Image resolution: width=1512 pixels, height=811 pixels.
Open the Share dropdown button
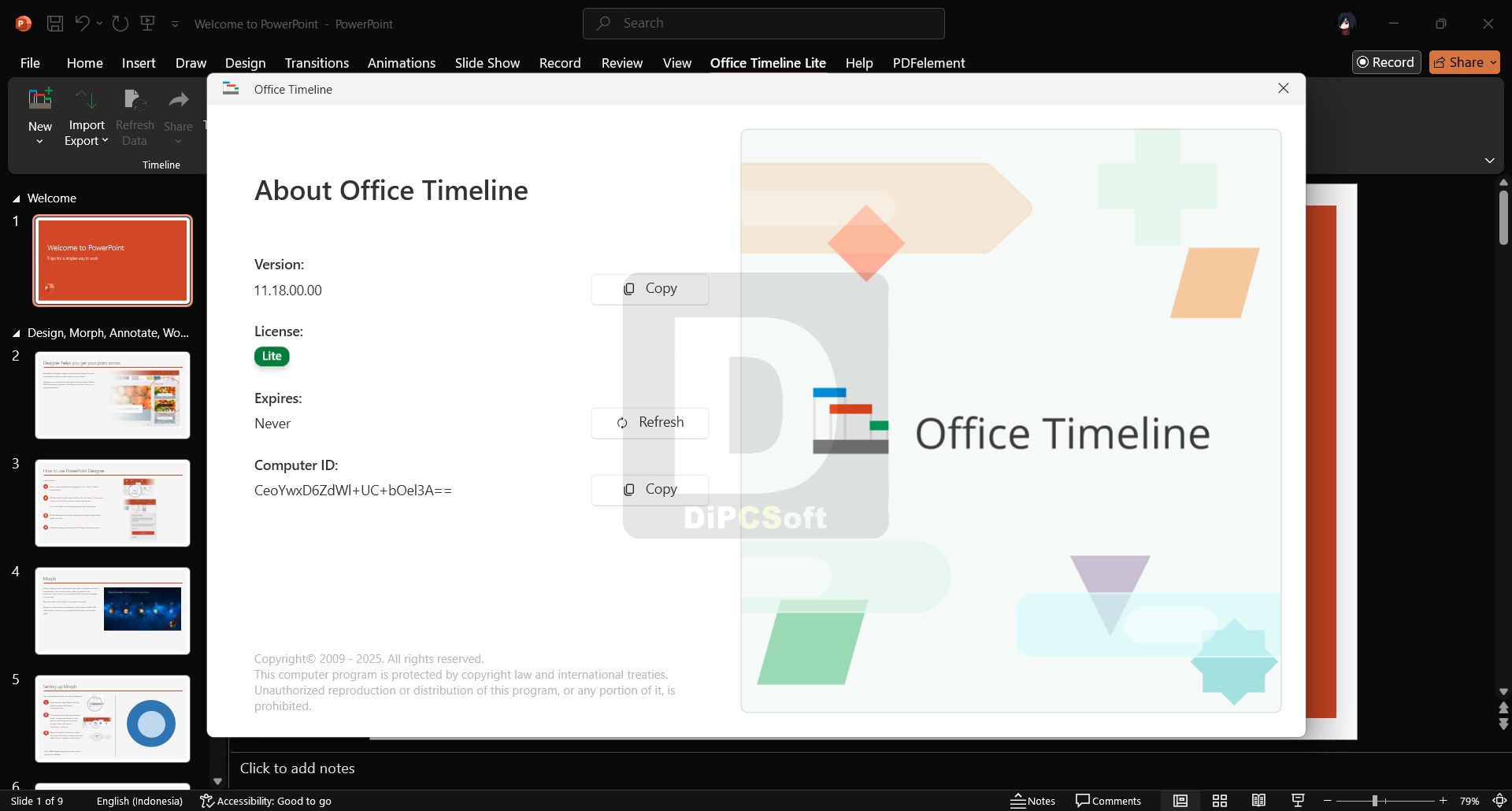1464,62
